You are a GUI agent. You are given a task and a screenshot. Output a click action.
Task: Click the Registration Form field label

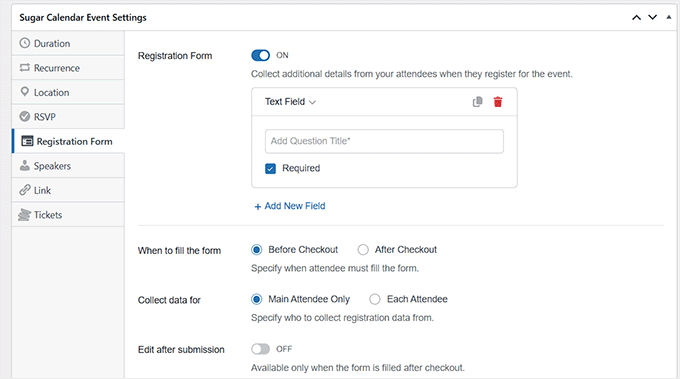point(175,56)
